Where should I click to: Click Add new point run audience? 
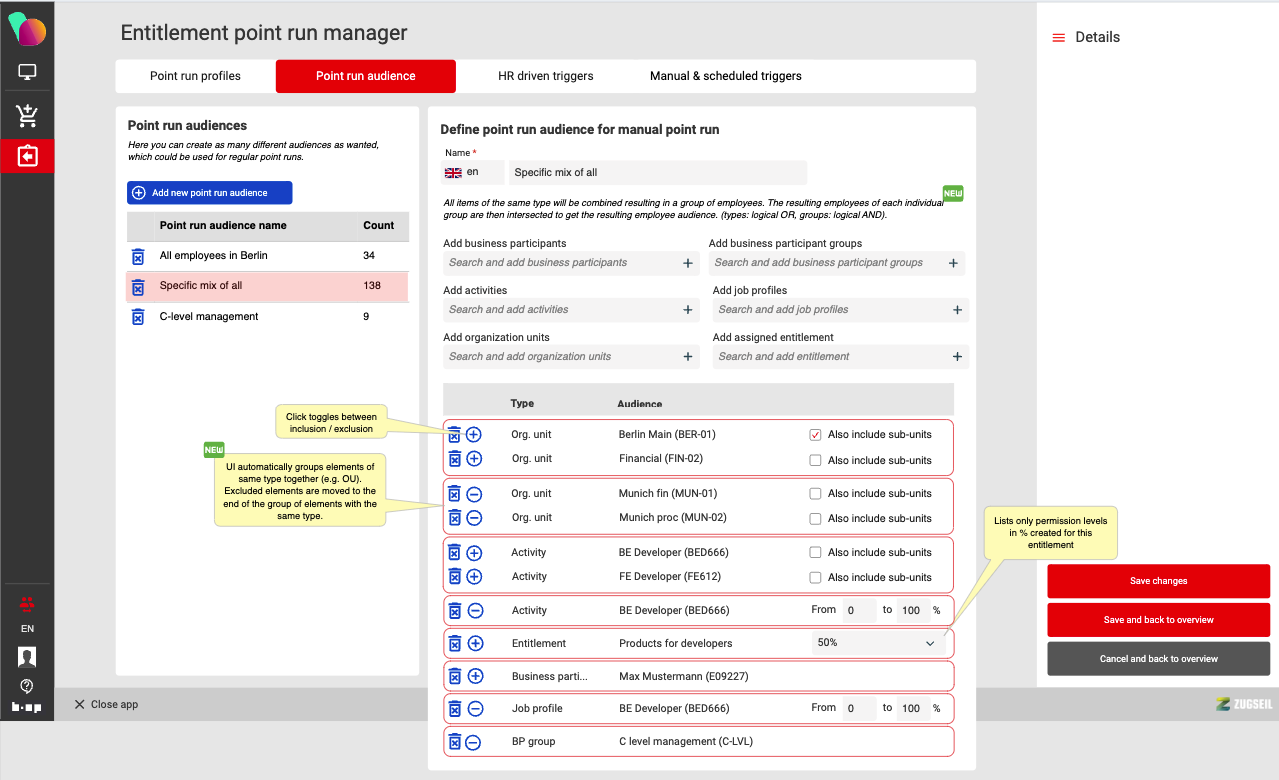(210, 193)
